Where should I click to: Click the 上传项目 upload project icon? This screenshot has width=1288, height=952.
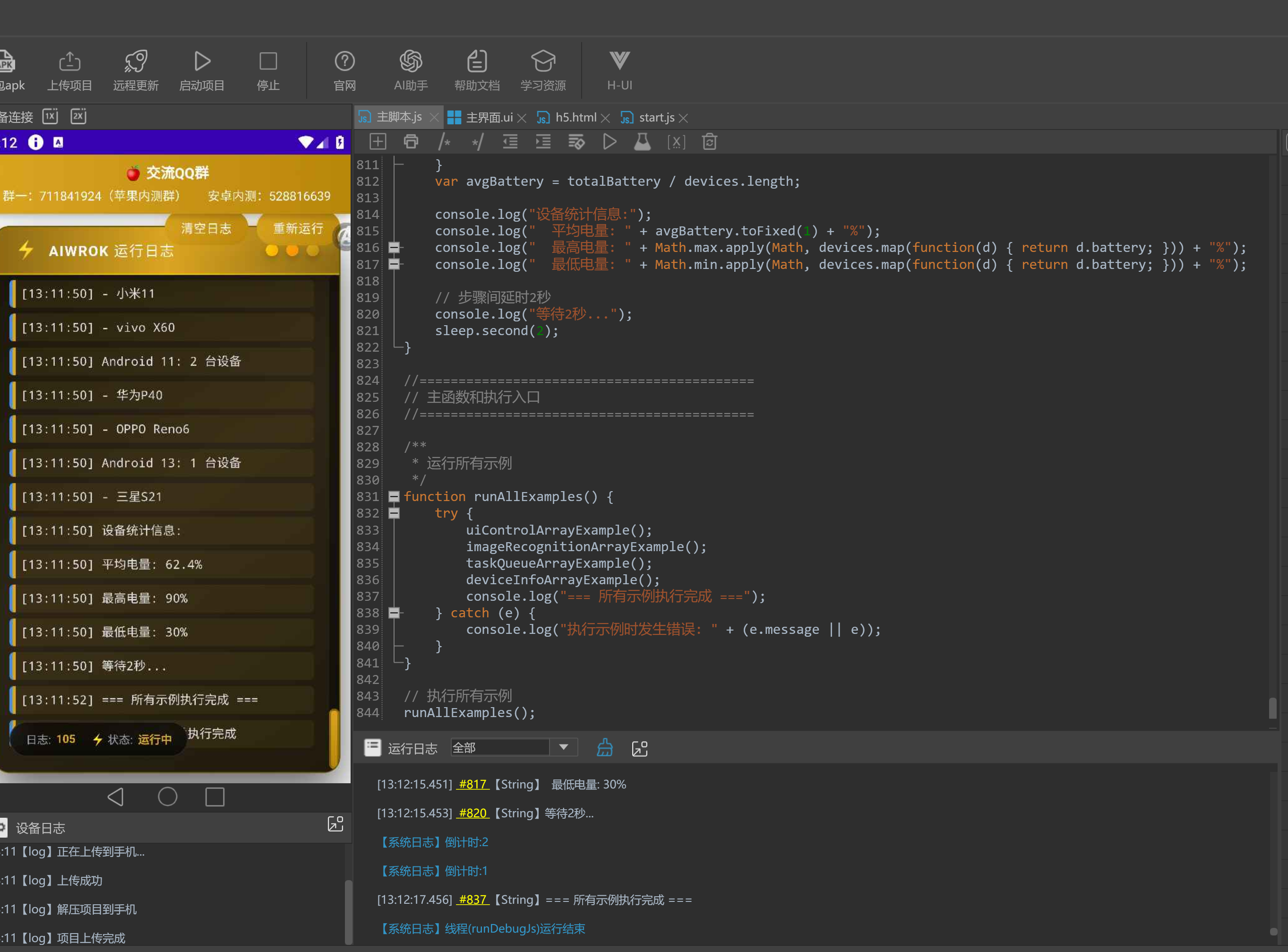69,70
